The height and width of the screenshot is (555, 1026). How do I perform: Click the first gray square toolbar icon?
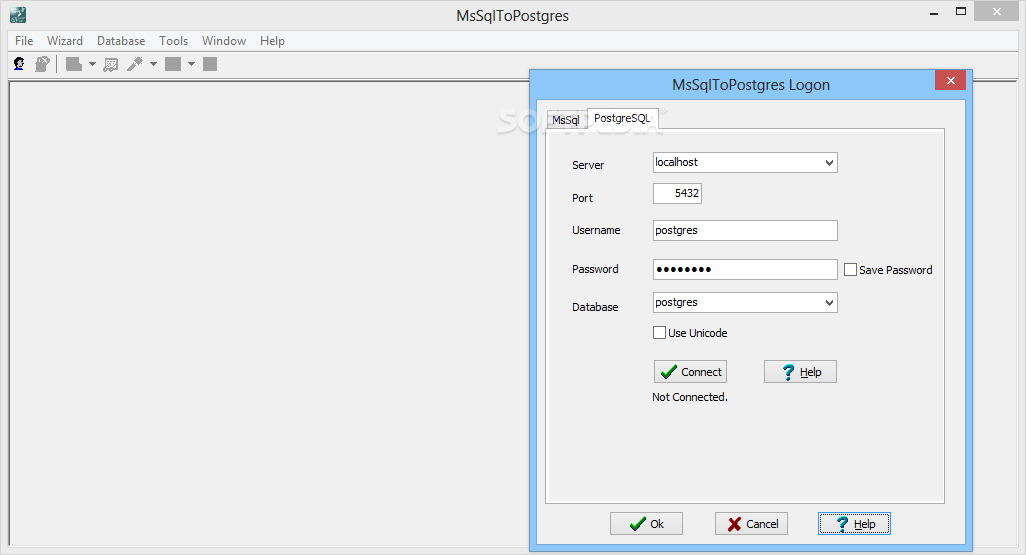point(173,63)
